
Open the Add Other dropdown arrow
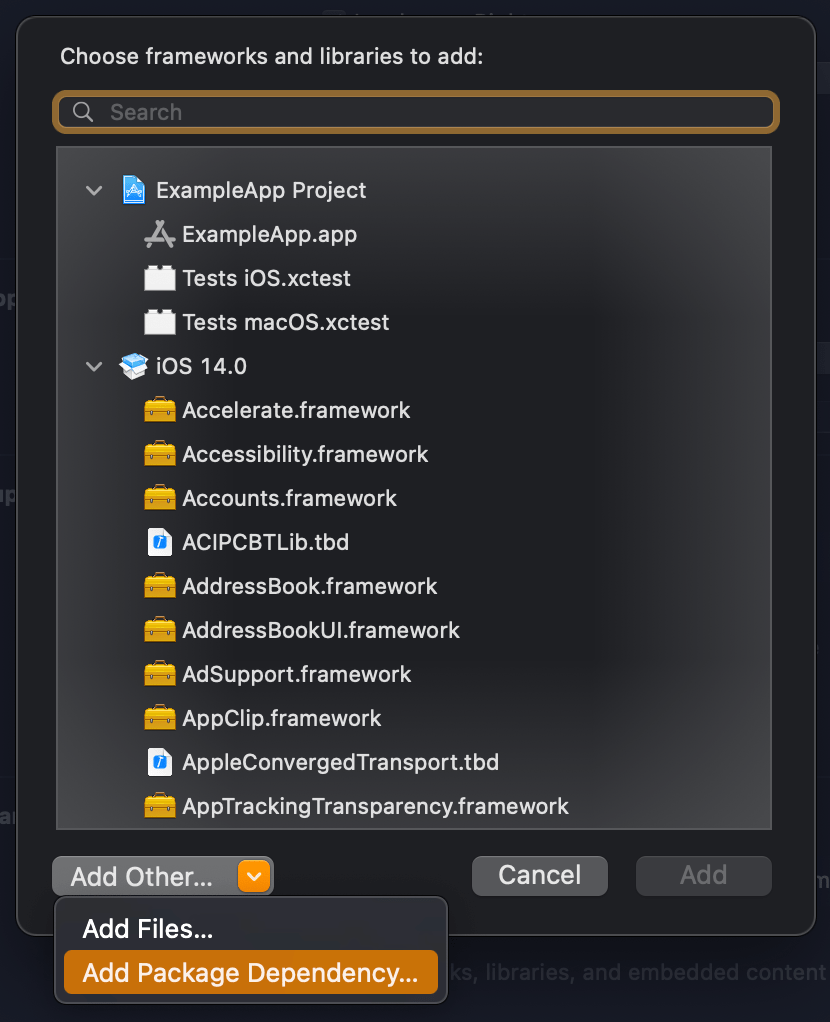pyautogui.click(x=254, y=877)
